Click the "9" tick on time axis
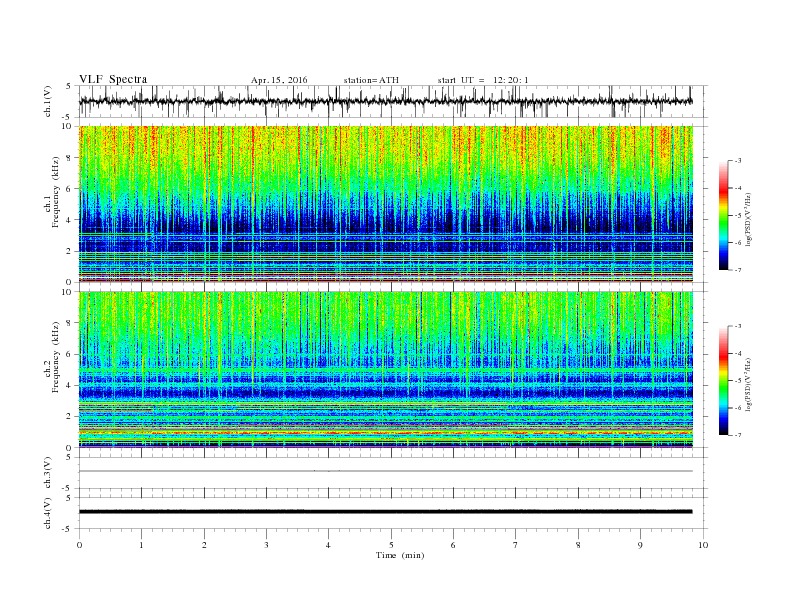The height and width of the screenshot is (612, 792). pyautogui.click(x=640, y=545)
